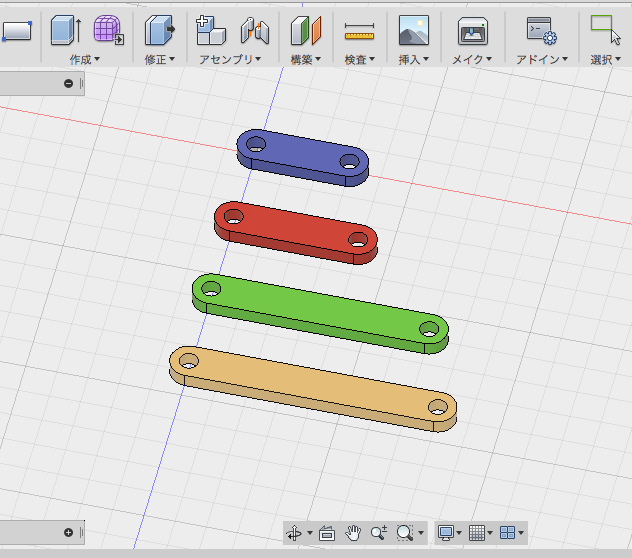The image size is (632, 558).
Task: Click the Extrude tool icon
Action: pos(66,30)
